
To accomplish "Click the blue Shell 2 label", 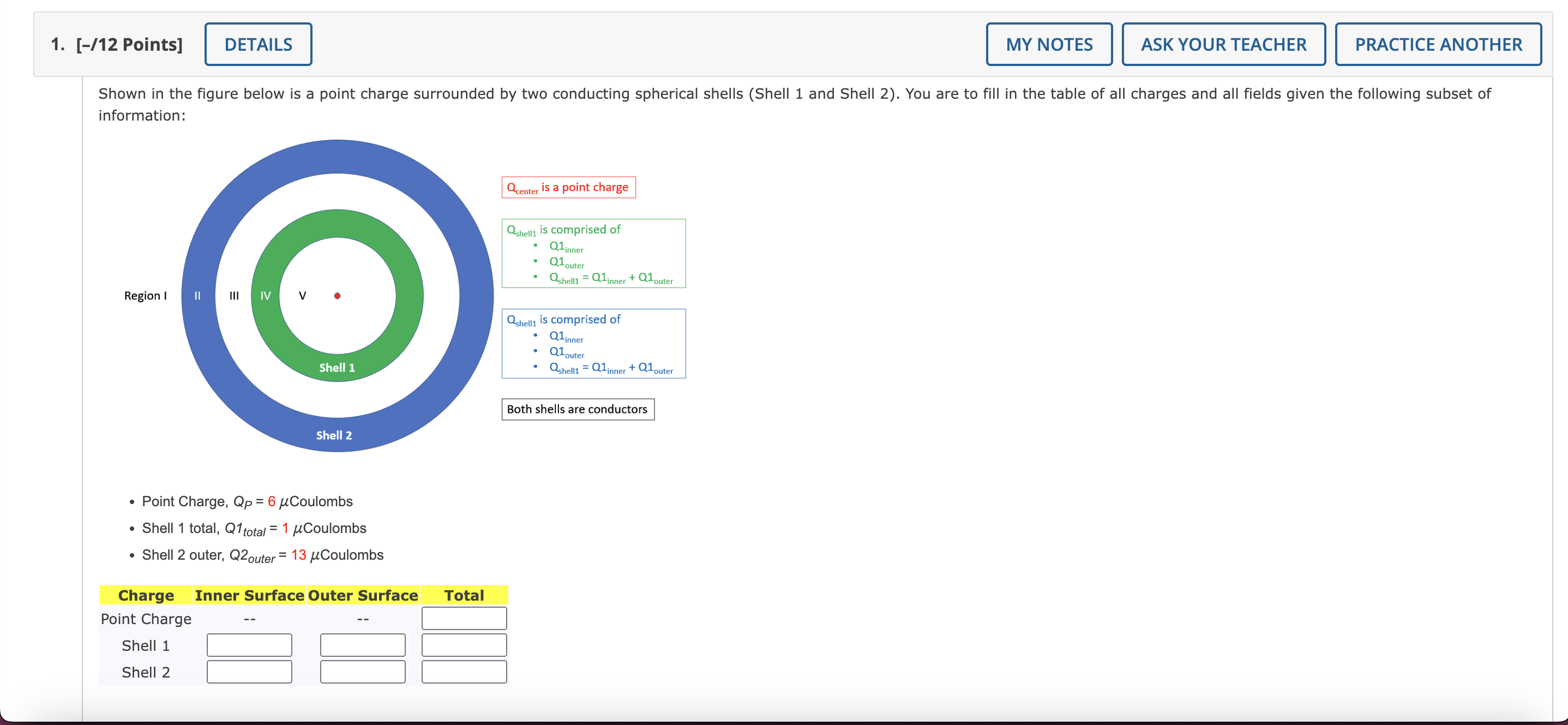I will [334, 435].
